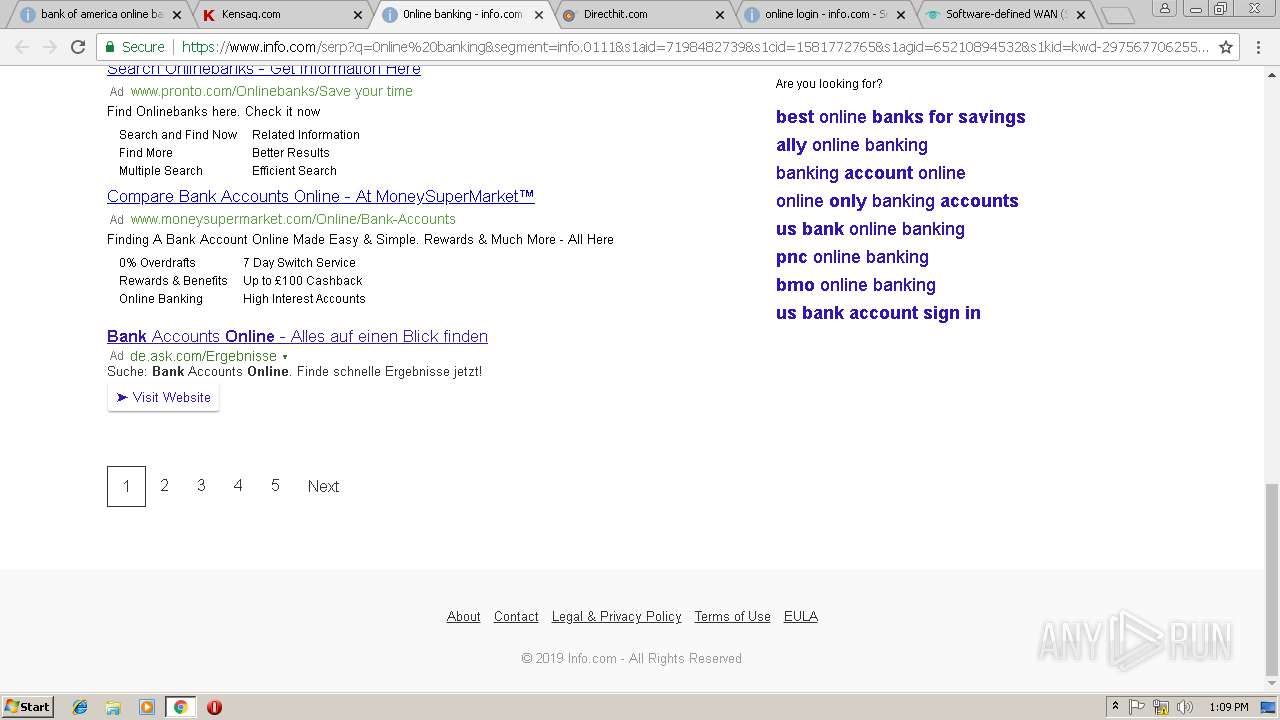Open the volume speaker tray icon
This screenshot has width=1280, height=720.
pyautogui.click(x=1184, y=707)
